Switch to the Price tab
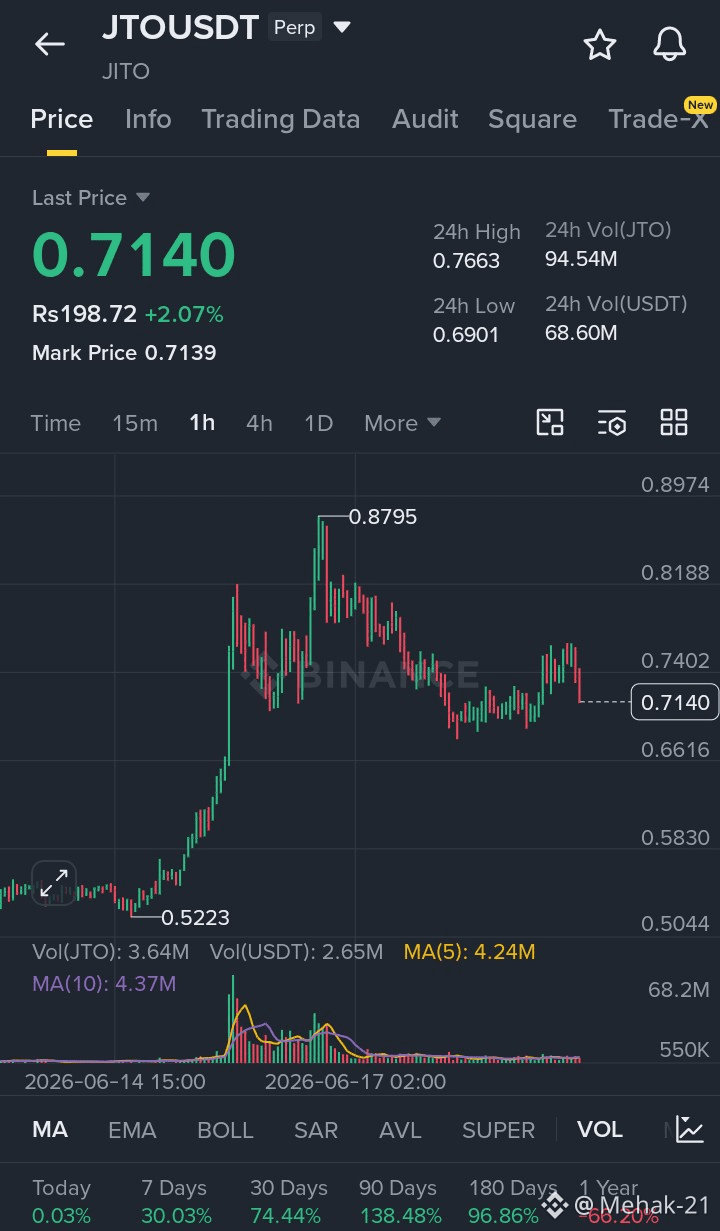Screen dimensions: 720x1231 [x=62, y=119]
